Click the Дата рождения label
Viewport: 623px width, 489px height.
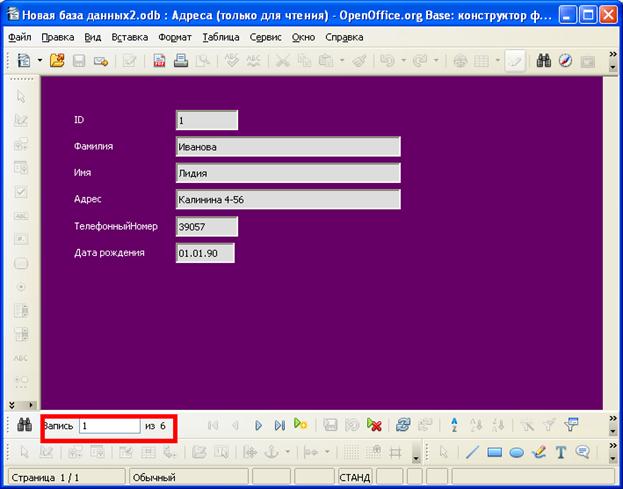pos(109,253)
